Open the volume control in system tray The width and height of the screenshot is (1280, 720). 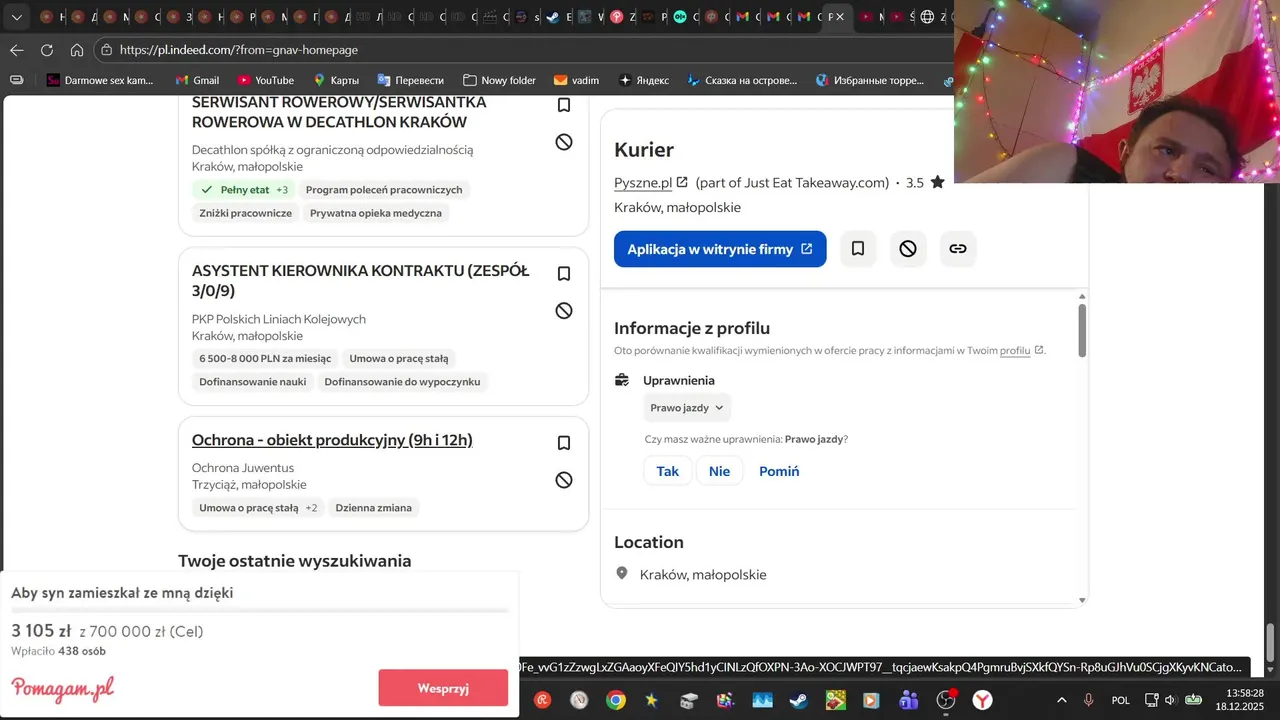(1170, 700)
